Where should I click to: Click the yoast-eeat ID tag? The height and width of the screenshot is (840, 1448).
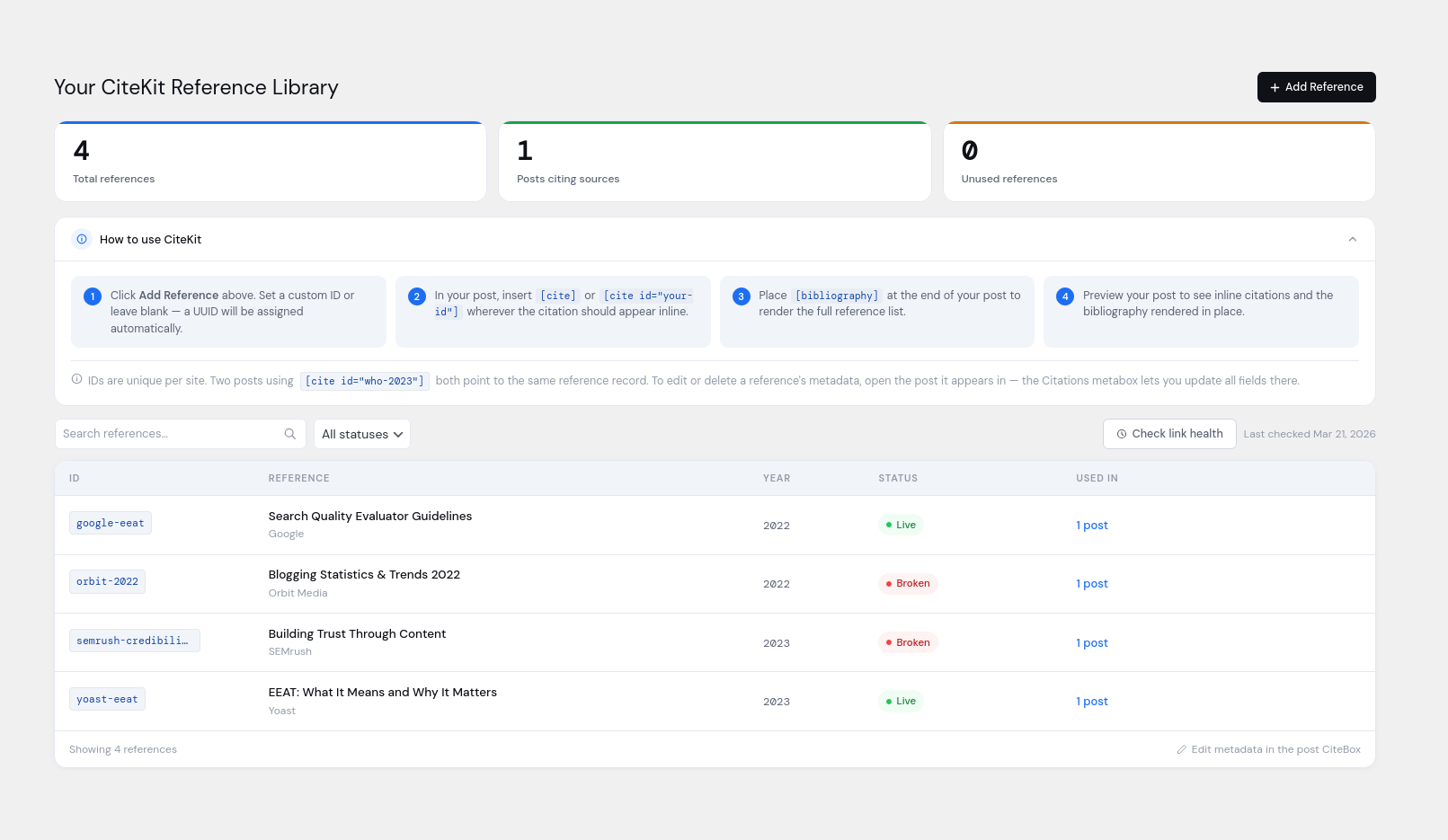(x=107, y=699)
